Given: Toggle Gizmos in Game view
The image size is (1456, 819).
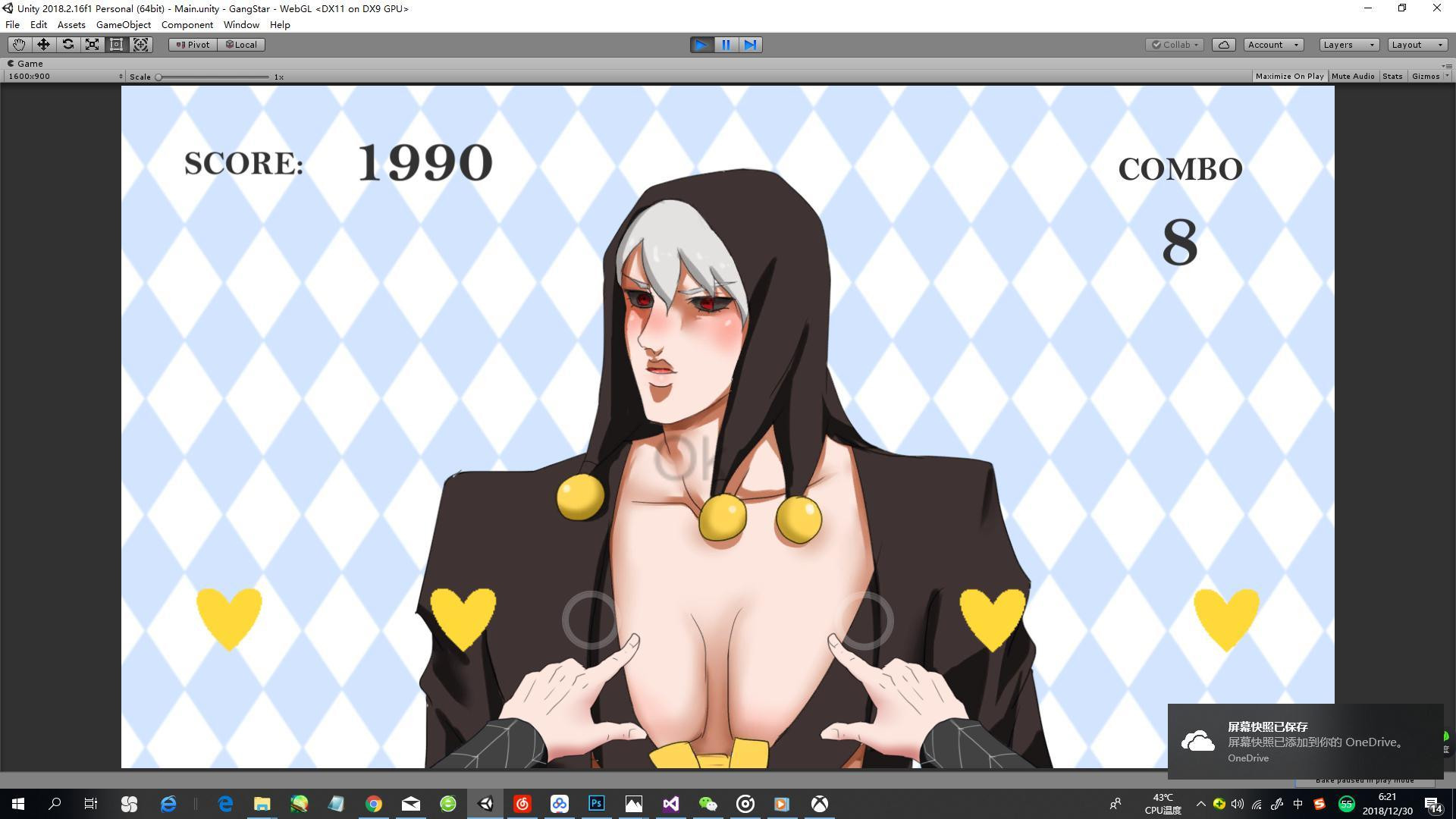Looking at the screenshot, I should click(x=1425, y=77).
